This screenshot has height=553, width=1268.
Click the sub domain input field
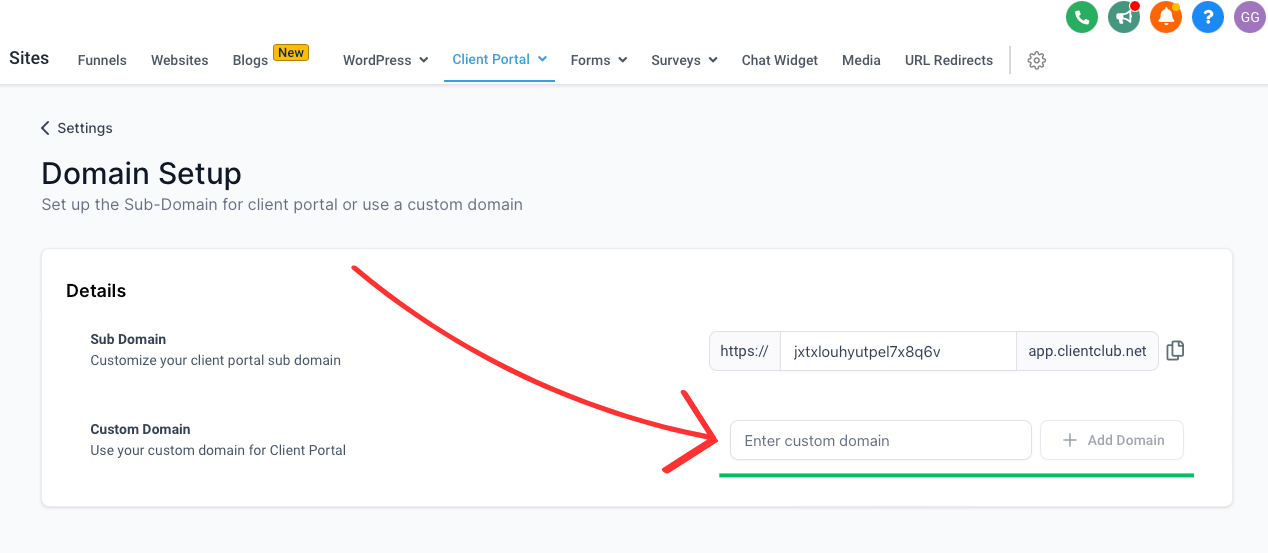[x=897, y=351]
